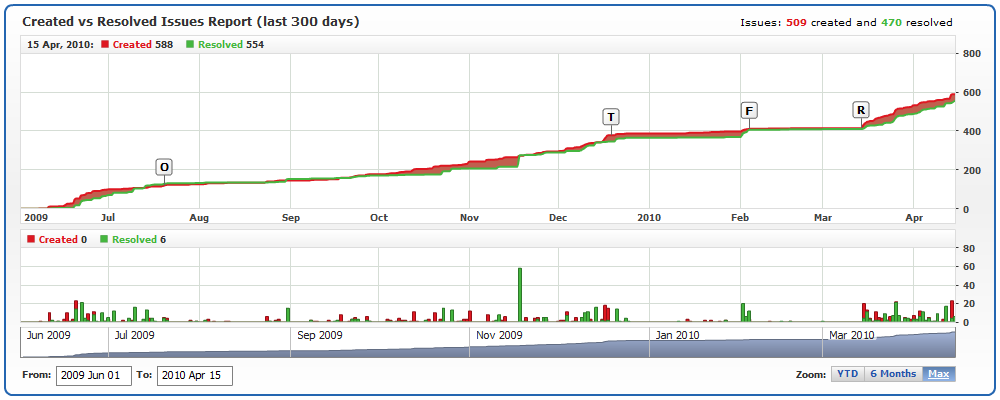Screen dimensions: 1000x400
Task: Click the T event marker flag
Action: tap(610, 117)
